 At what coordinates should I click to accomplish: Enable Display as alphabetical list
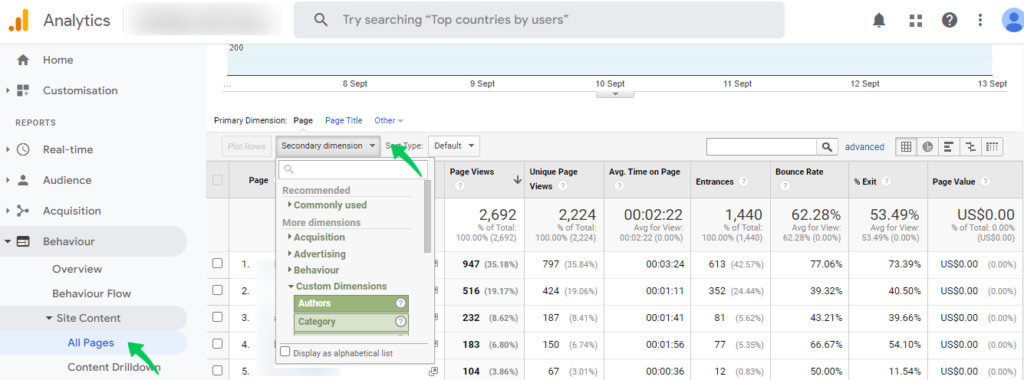click(285, 352)
